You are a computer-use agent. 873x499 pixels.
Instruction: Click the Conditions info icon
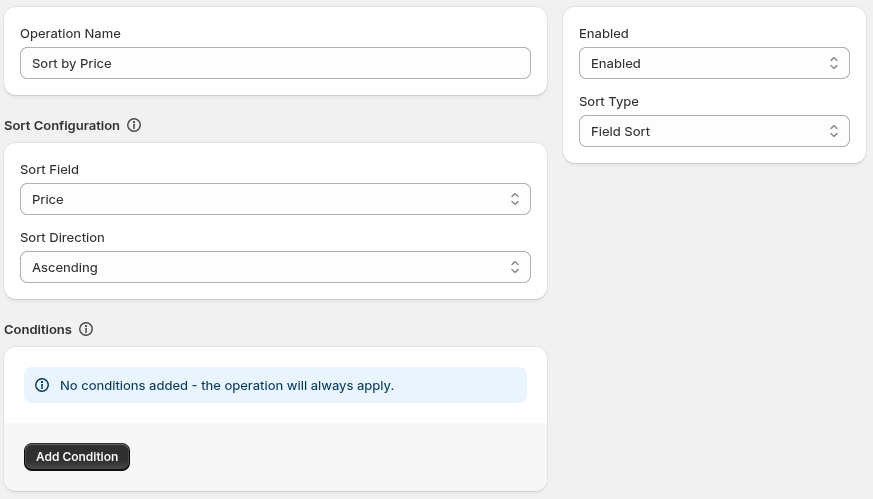86,329
